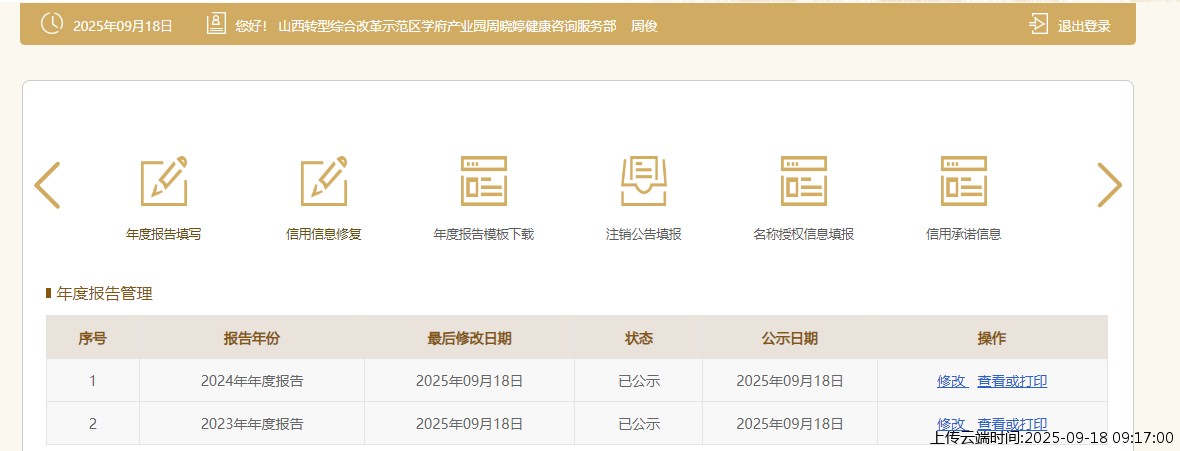1180x451 pixels.
Task: Log out via 退出登录 link
Action: [1084, 26]
